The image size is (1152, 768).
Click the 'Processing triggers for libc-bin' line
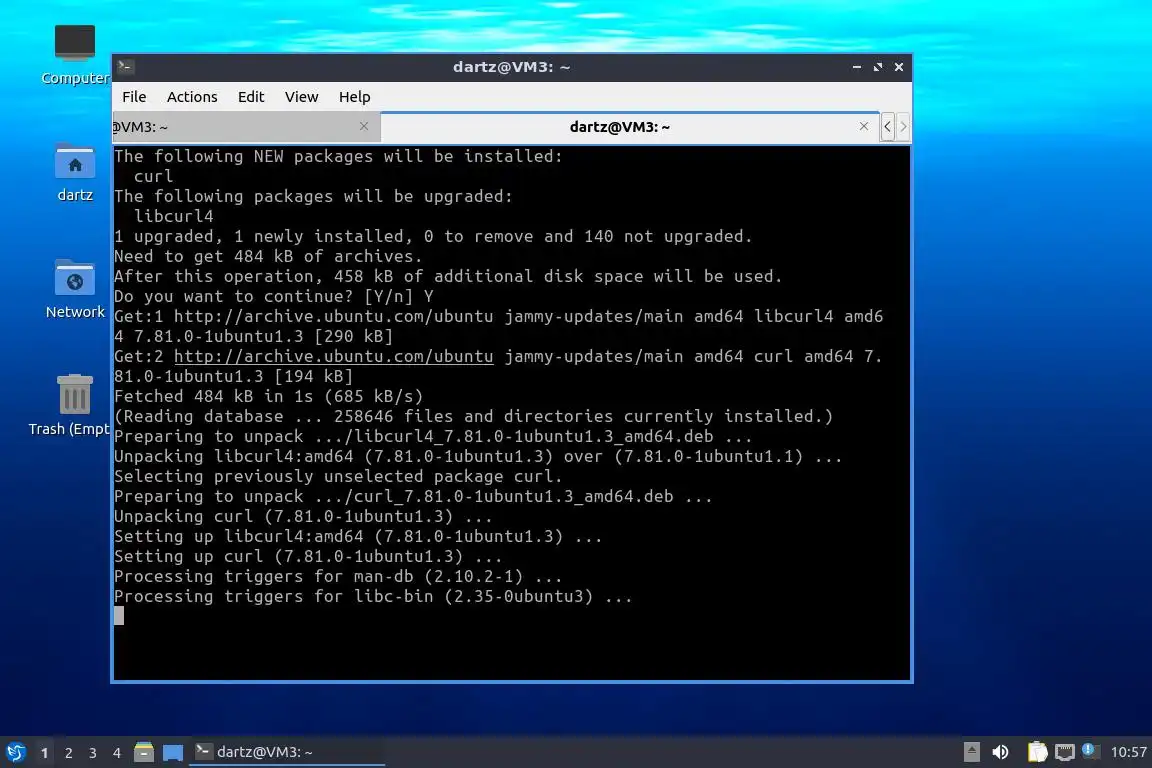pos(373,596)
